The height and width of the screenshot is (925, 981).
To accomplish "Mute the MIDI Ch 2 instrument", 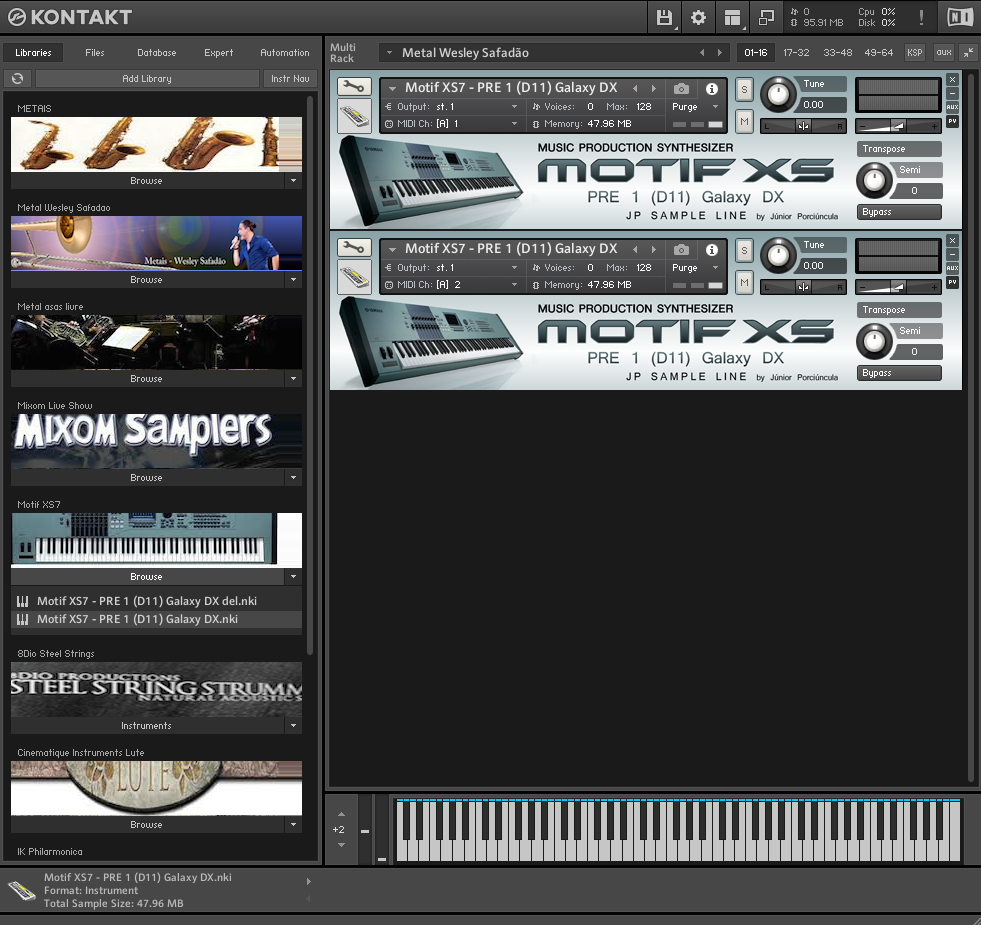I will coord(744,282).
